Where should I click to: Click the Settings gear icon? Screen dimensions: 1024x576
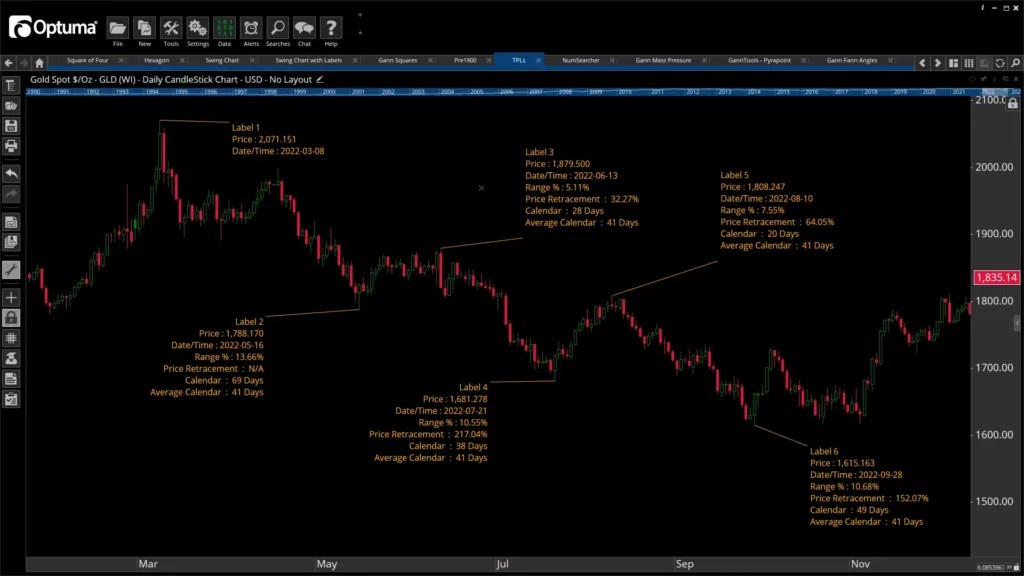tap(197, 27)
